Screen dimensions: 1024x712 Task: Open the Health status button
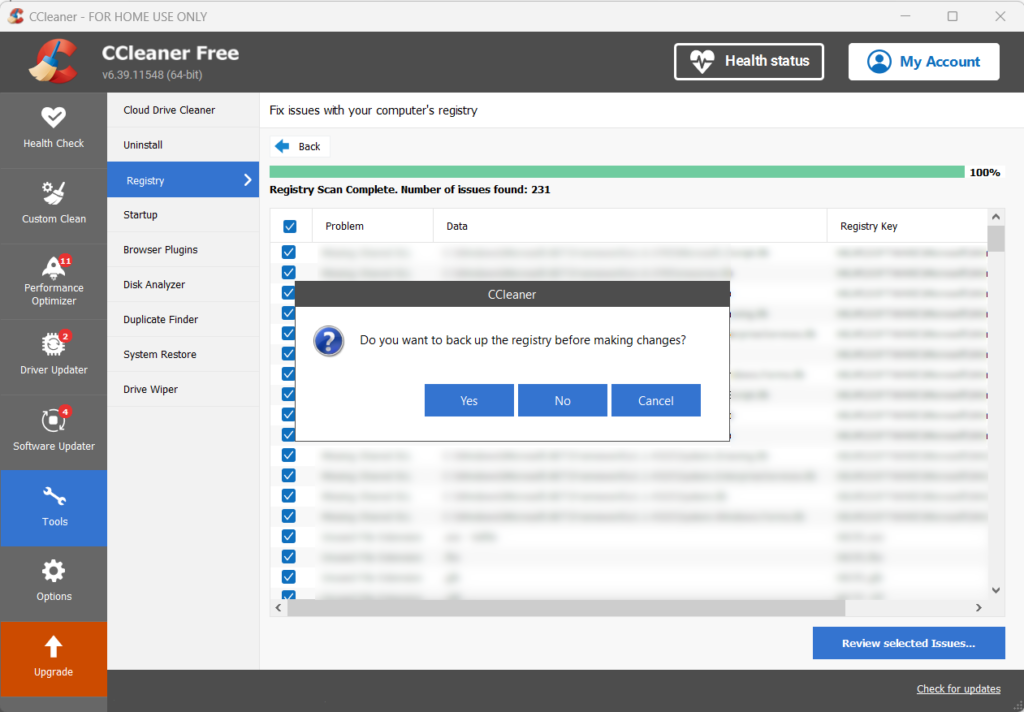click(749, 61)
